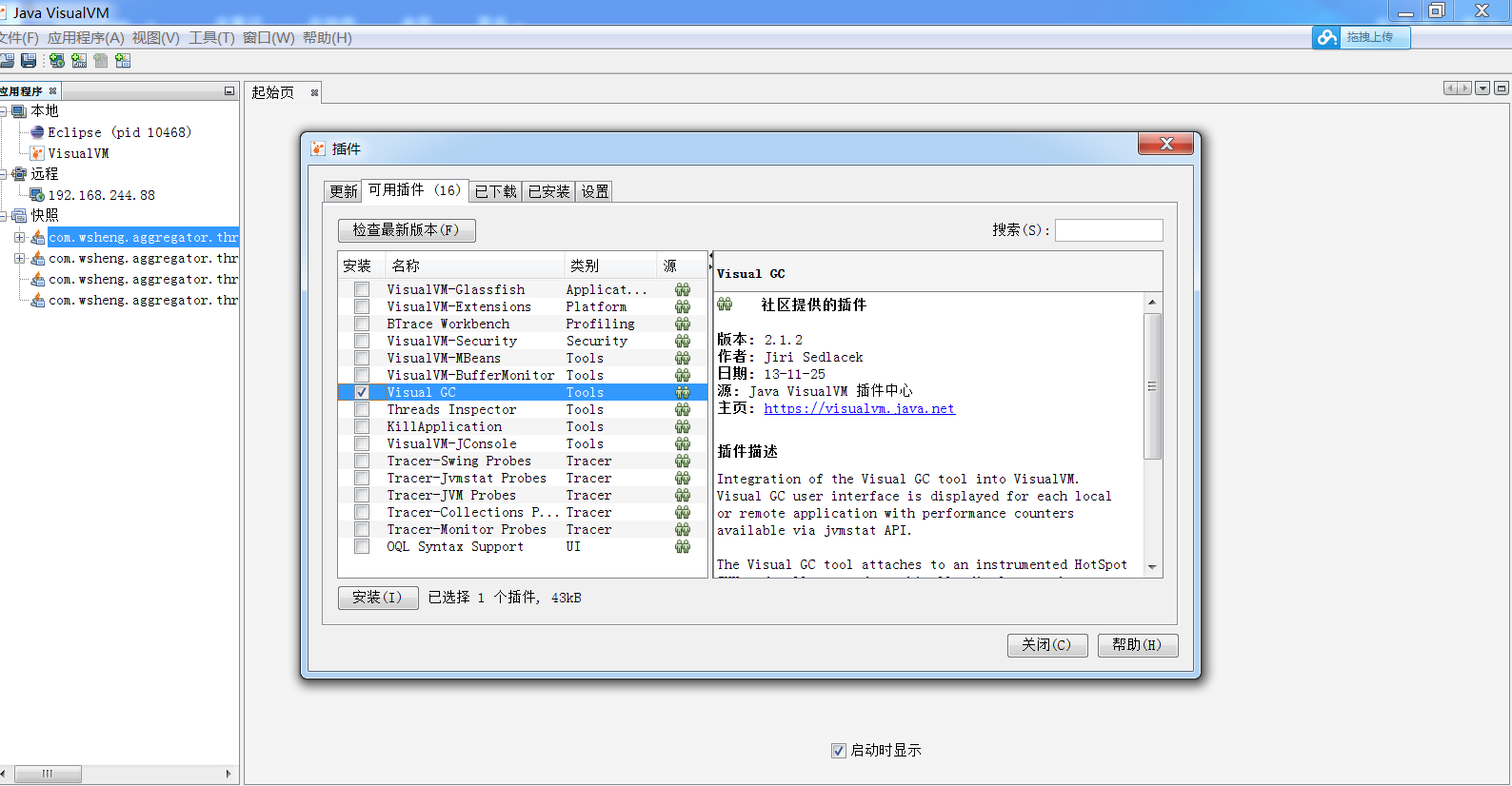Click the 关闭(C) button
Screen dimensions: 1512x786
click(1047, 645)
